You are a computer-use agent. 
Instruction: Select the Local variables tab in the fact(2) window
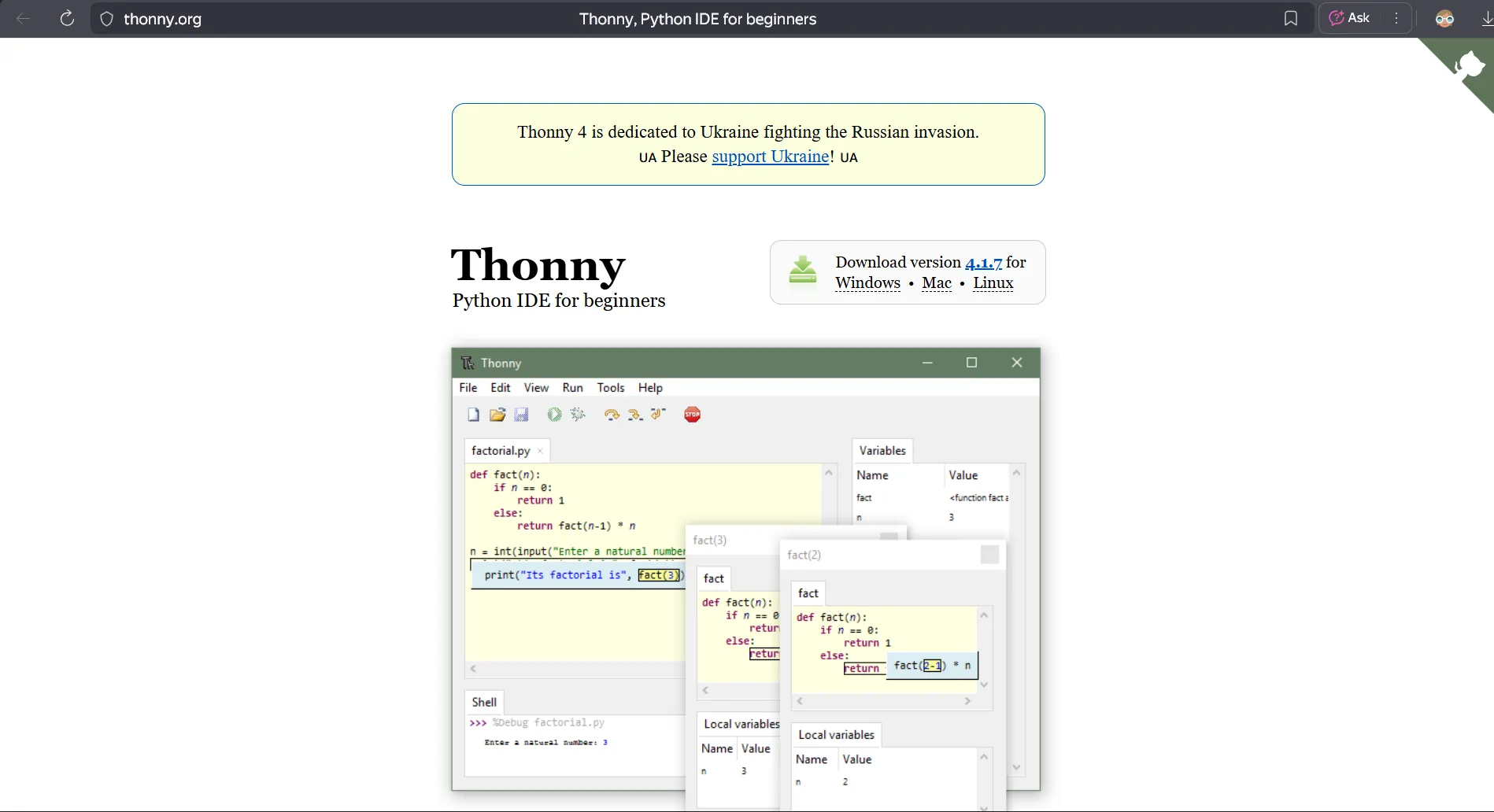coord(836,735)
